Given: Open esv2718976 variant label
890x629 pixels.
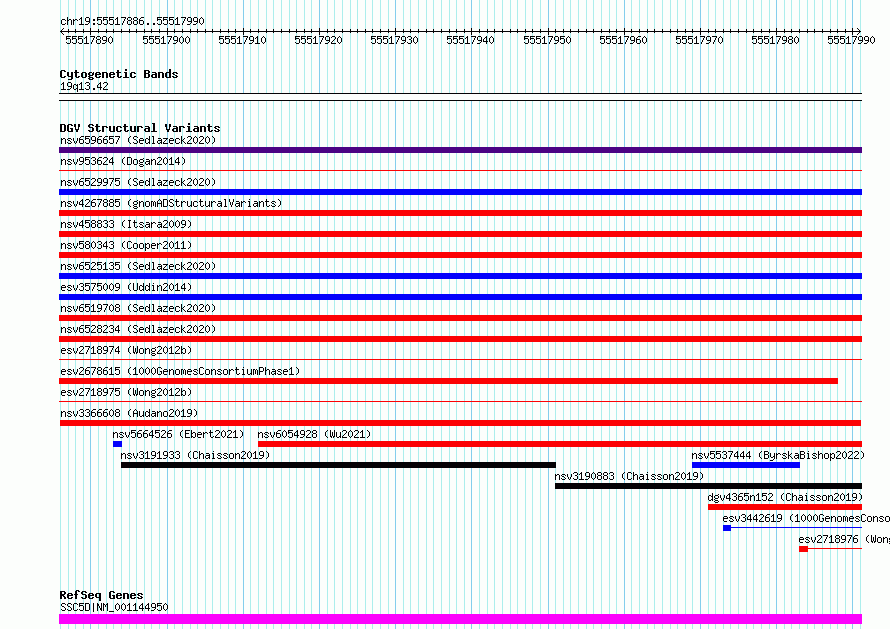Looking at the screenshot, I should tap(844, 539).
